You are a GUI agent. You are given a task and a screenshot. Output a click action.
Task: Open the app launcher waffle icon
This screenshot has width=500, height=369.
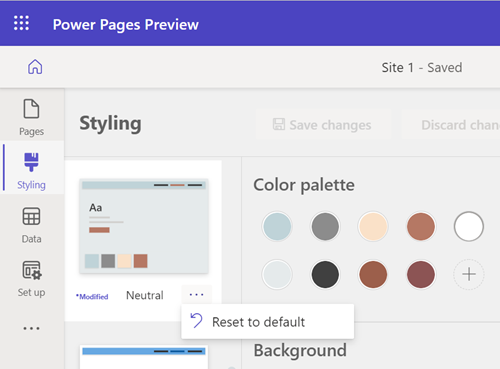coord(21,23)
